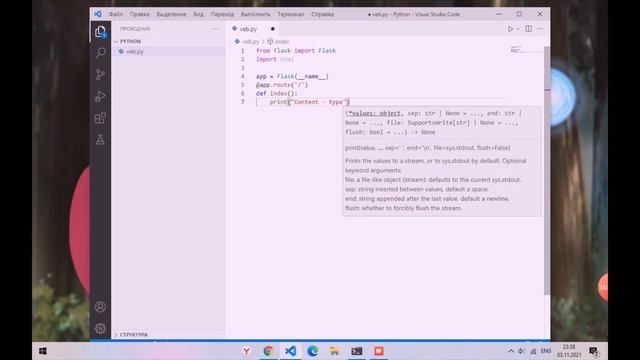Open the Search view in activity bar

[x=100, y=53]
